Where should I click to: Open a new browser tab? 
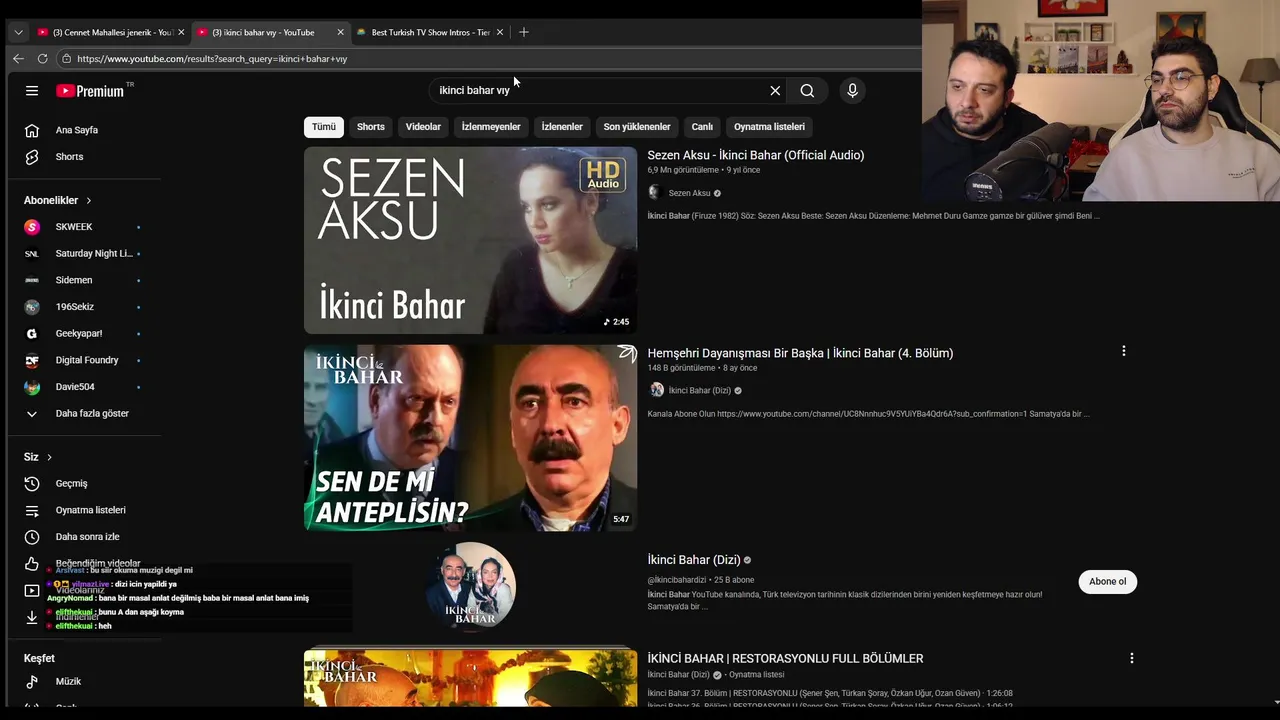point(523,32)
